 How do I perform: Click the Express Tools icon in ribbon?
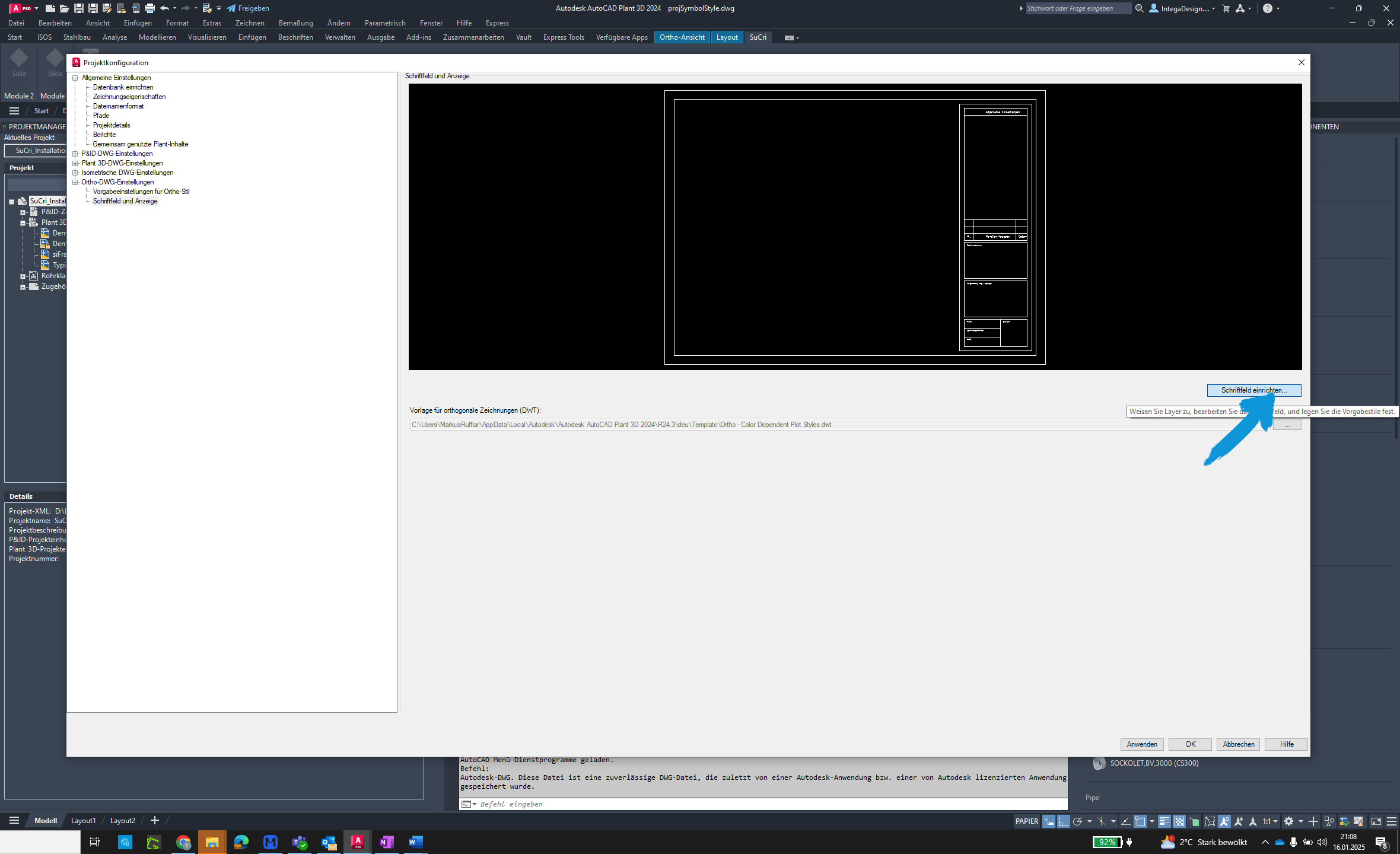pos(564,37)
